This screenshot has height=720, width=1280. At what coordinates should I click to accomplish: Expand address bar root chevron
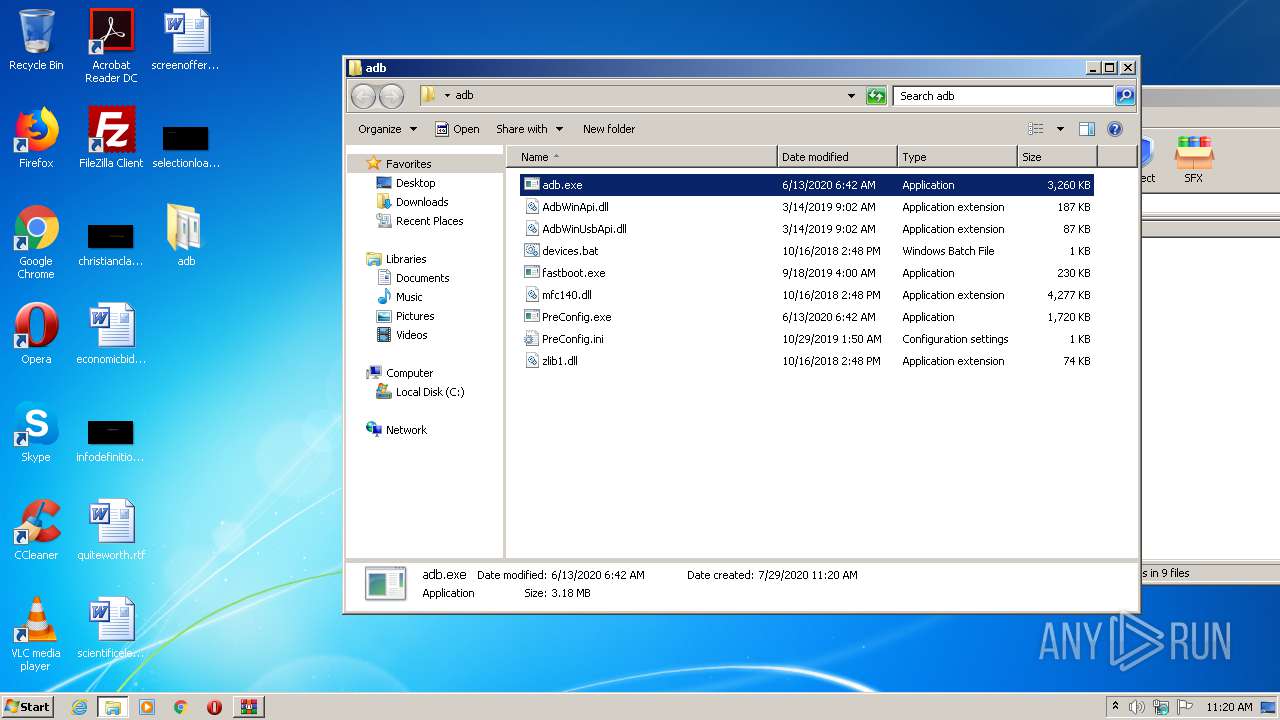[447, 96]
